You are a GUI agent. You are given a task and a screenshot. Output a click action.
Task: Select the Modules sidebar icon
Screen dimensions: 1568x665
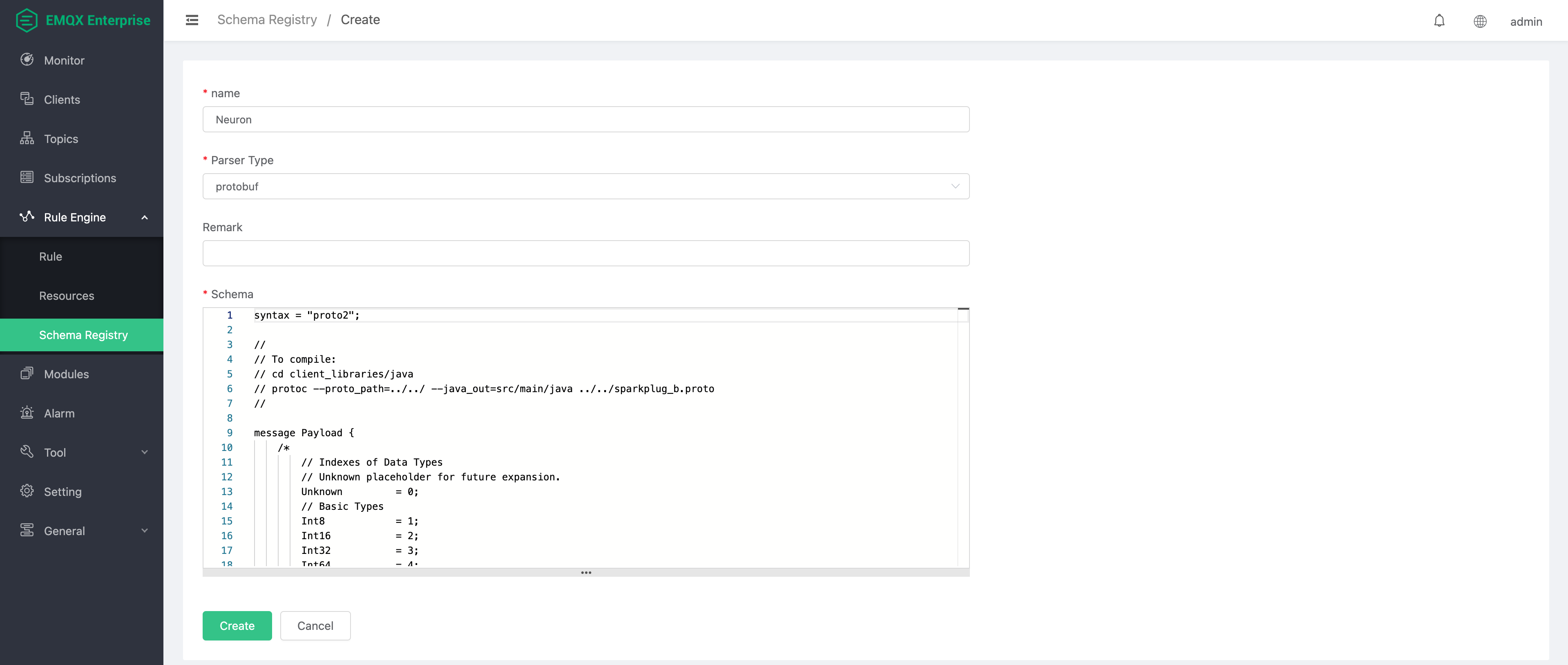click(27, 374)
